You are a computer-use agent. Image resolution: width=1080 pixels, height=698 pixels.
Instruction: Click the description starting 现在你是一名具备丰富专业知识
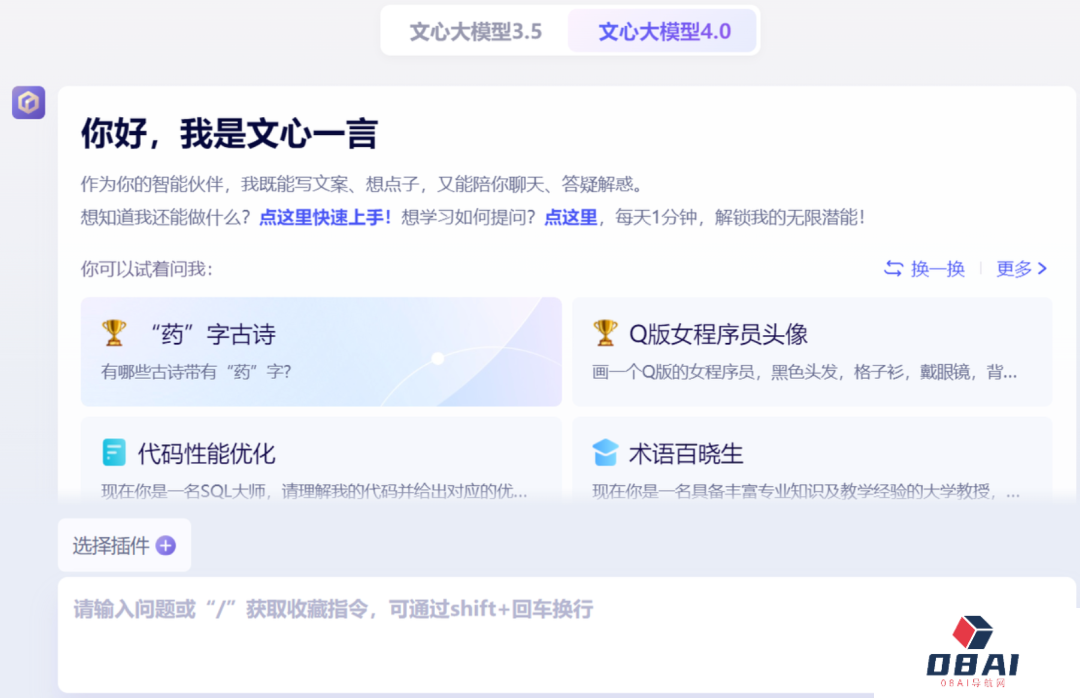tap(806, 491)
